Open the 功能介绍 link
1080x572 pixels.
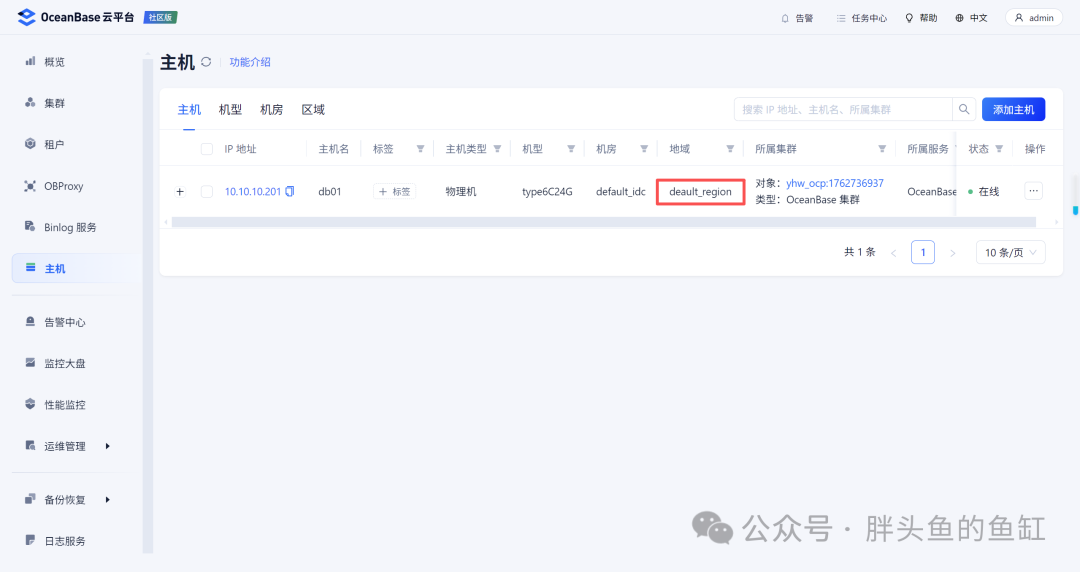click(x=250, y=62)
